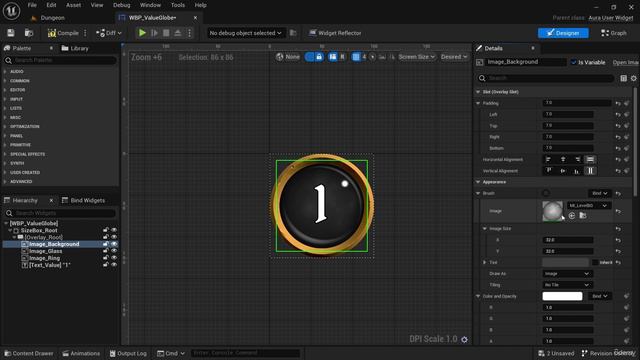The width and height of the screenshot is (640, 360).
Task: Click the Details property matrix grid icon
Action: coord(623,78)
